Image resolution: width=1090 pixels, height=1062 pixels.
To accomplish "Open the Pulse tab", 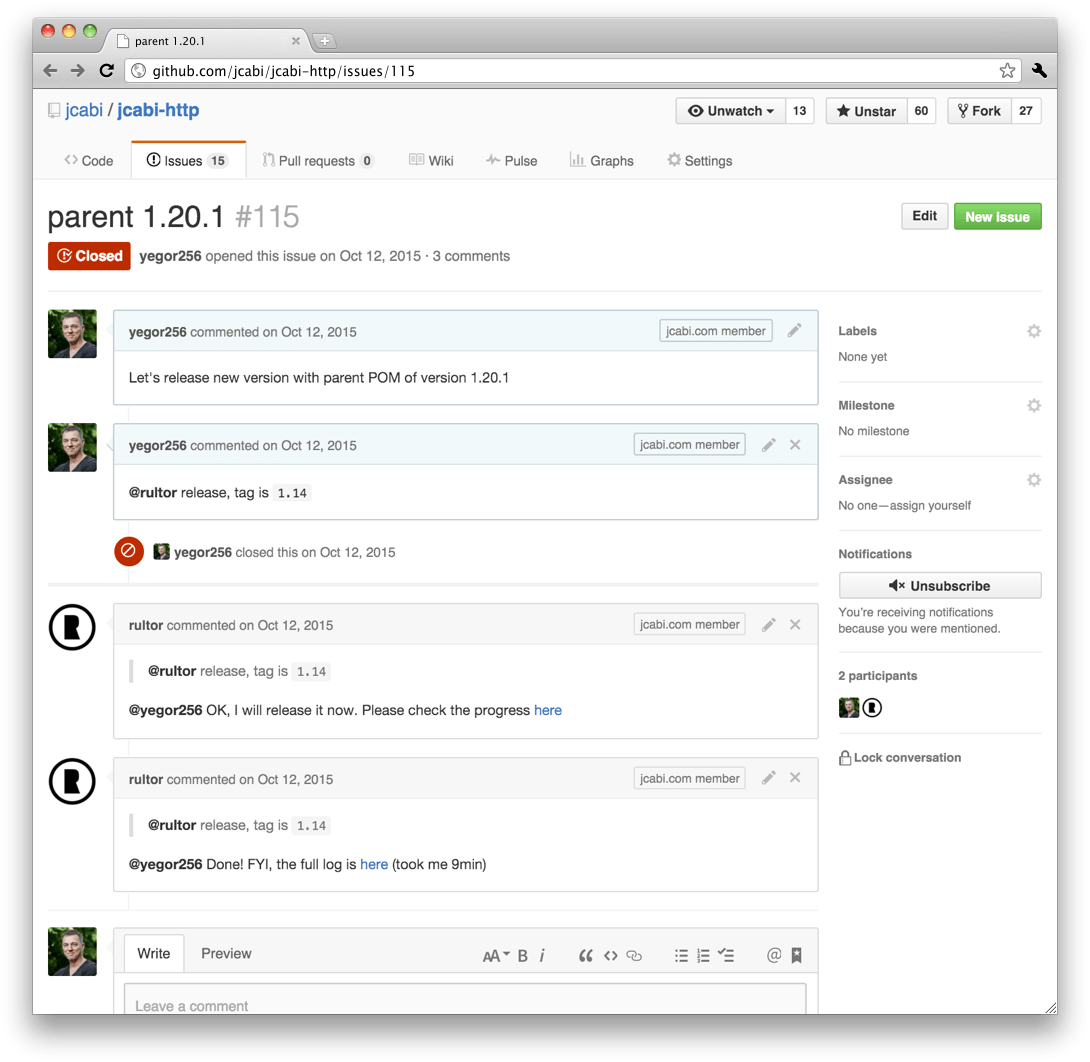I will 512,161.
